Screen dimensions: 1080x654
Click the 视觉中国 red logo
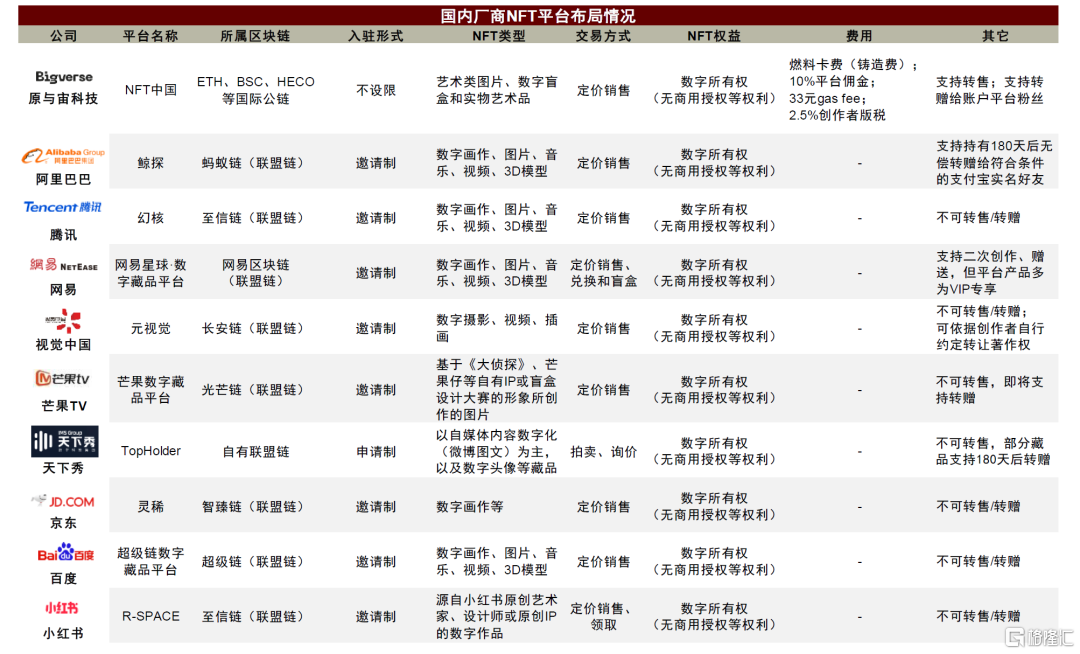[x=63, y=320]
